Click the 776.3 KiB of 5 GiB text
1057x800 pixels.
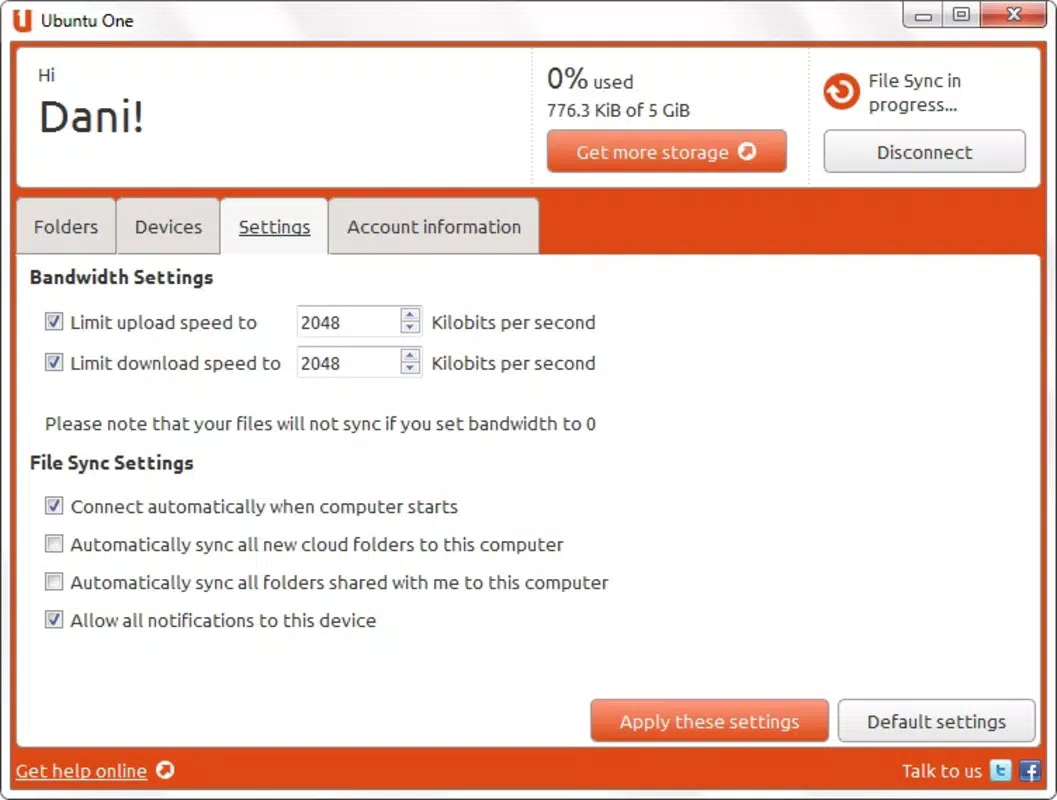[618, 110]
